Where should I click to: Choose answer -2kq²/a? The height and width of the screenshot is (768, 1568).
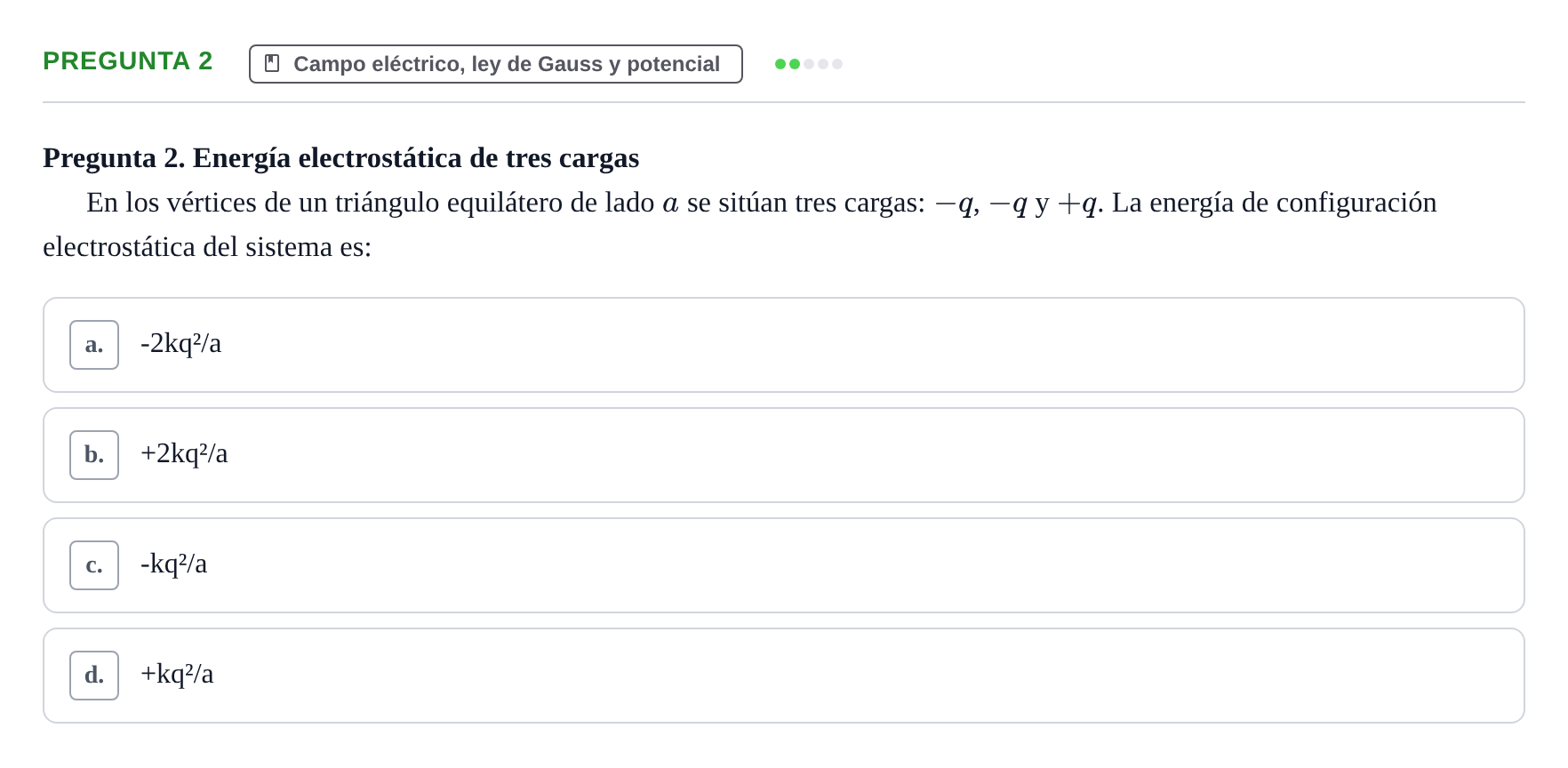180,343
